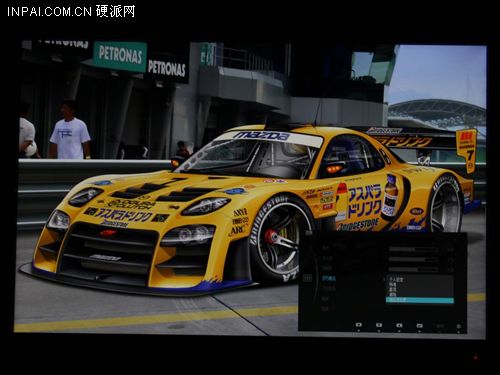
Task: Adjust the topmost slider bar in the OSD
Action: [413, 249]
